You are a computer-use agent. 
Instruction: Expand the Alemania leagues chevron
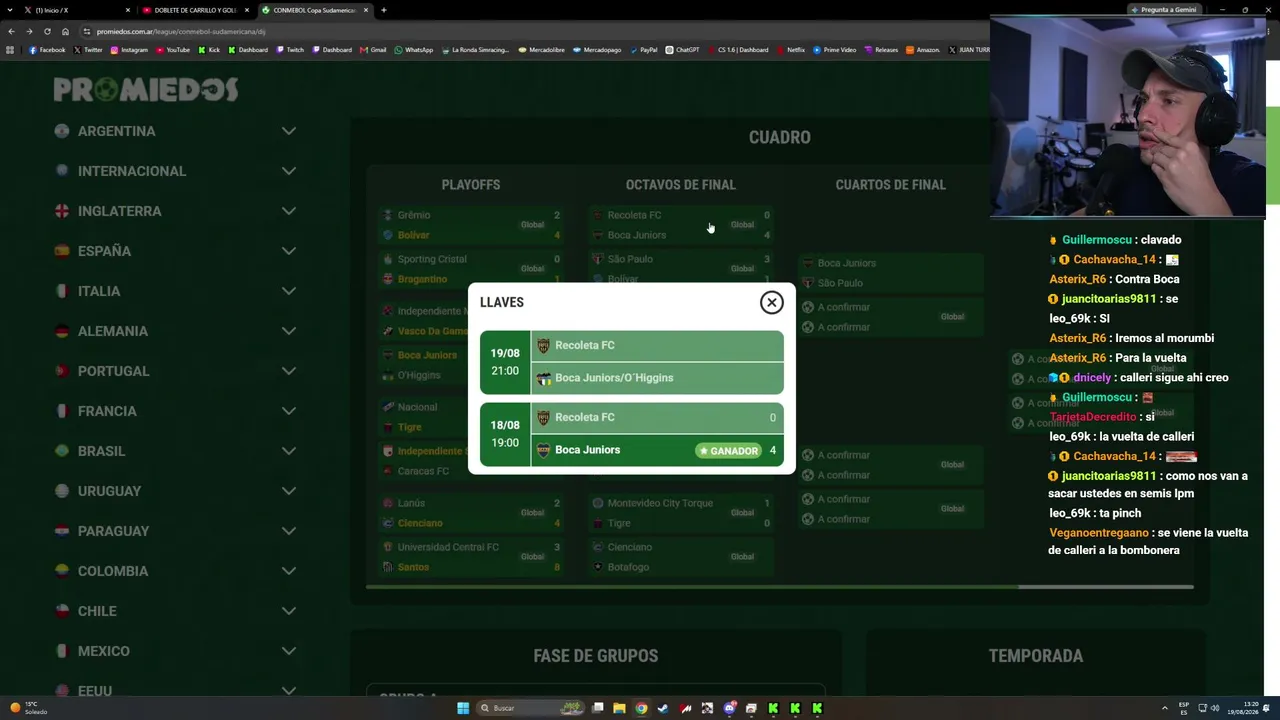[289, 331]
